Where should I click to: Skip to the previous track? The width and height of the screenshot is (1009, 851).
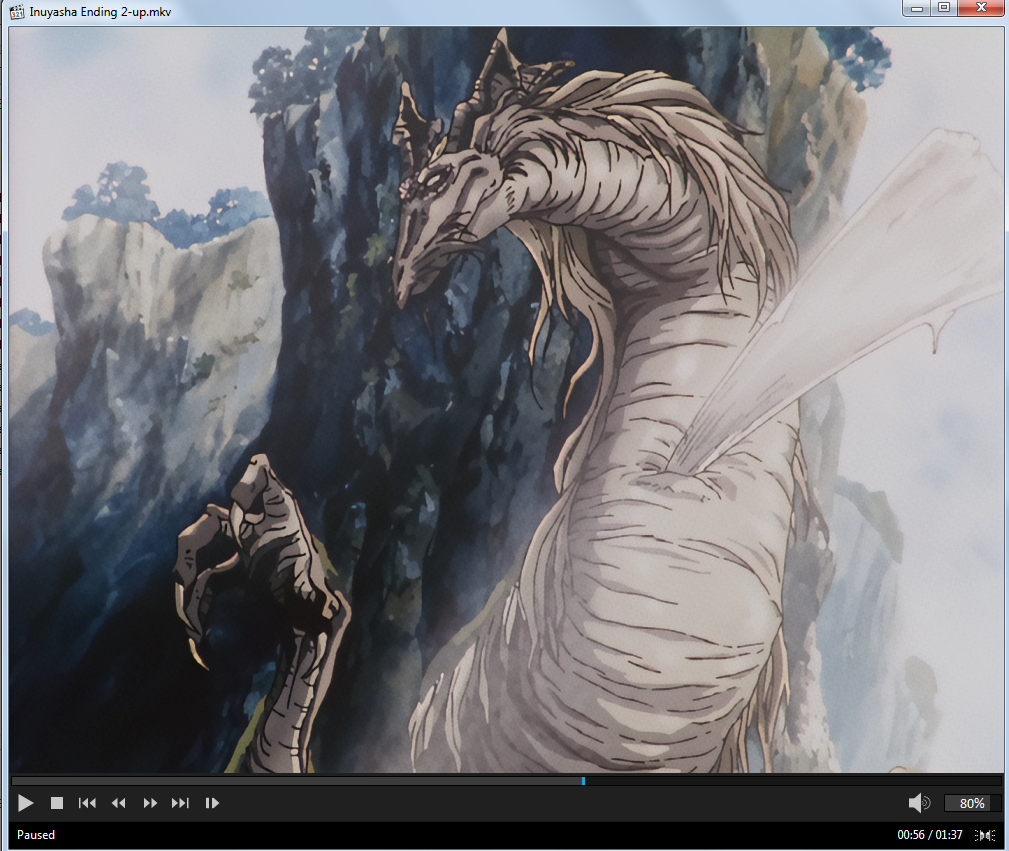(x=87, y=803)
